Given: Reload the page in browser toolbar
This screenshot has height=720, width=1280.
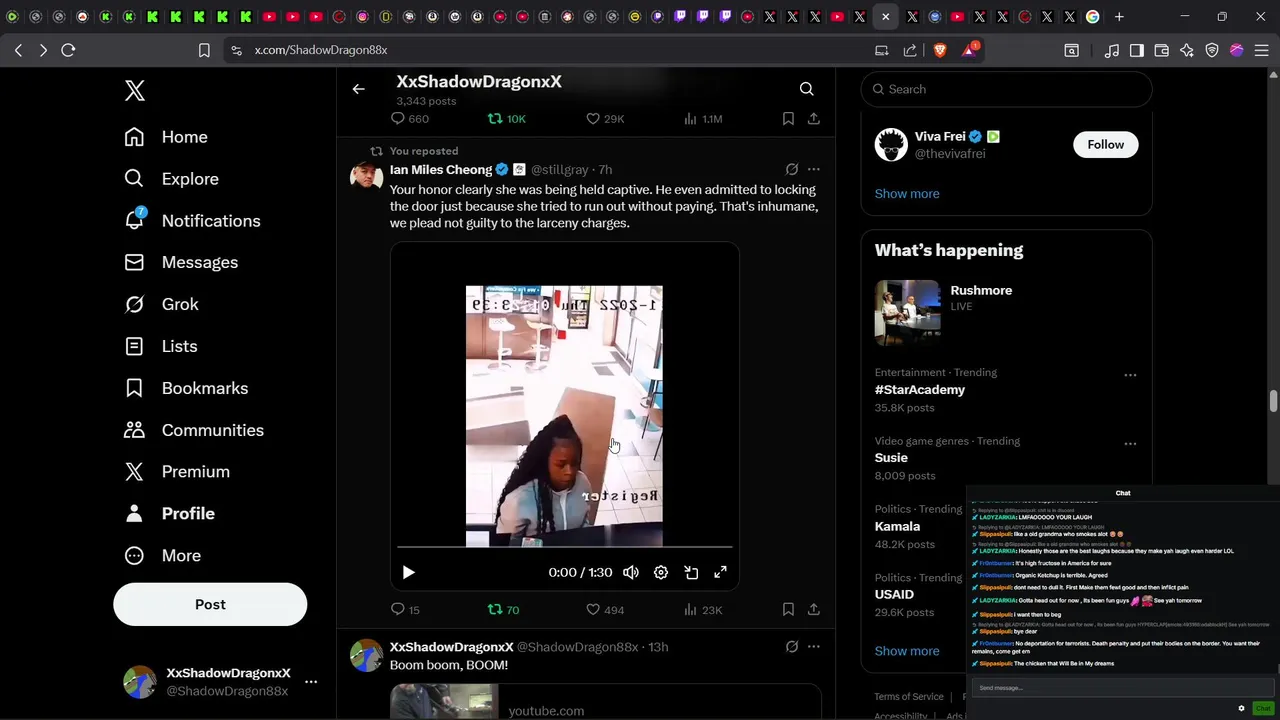Looking at the screenshot, I should point(68,50).
